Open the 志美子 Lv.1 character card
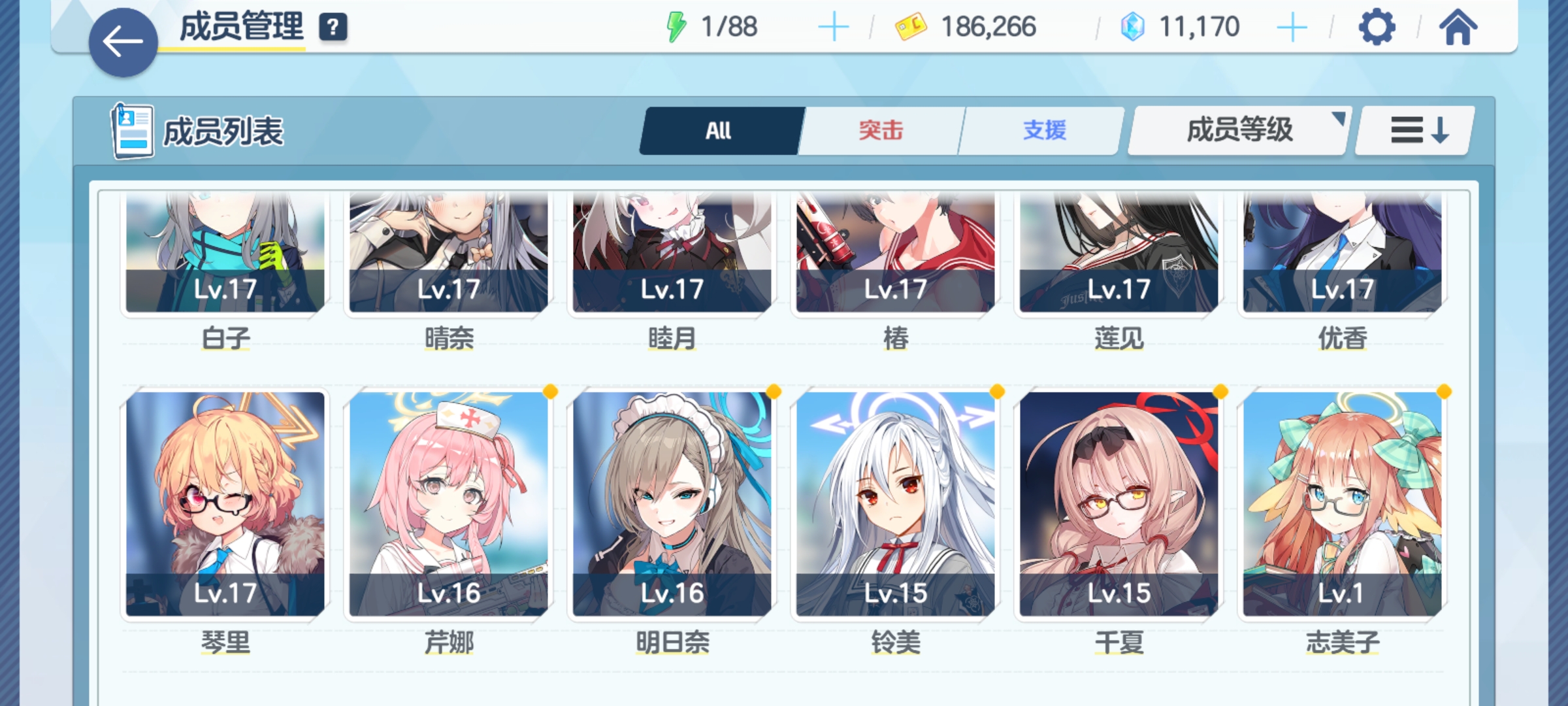 [x=1342, y=503]
